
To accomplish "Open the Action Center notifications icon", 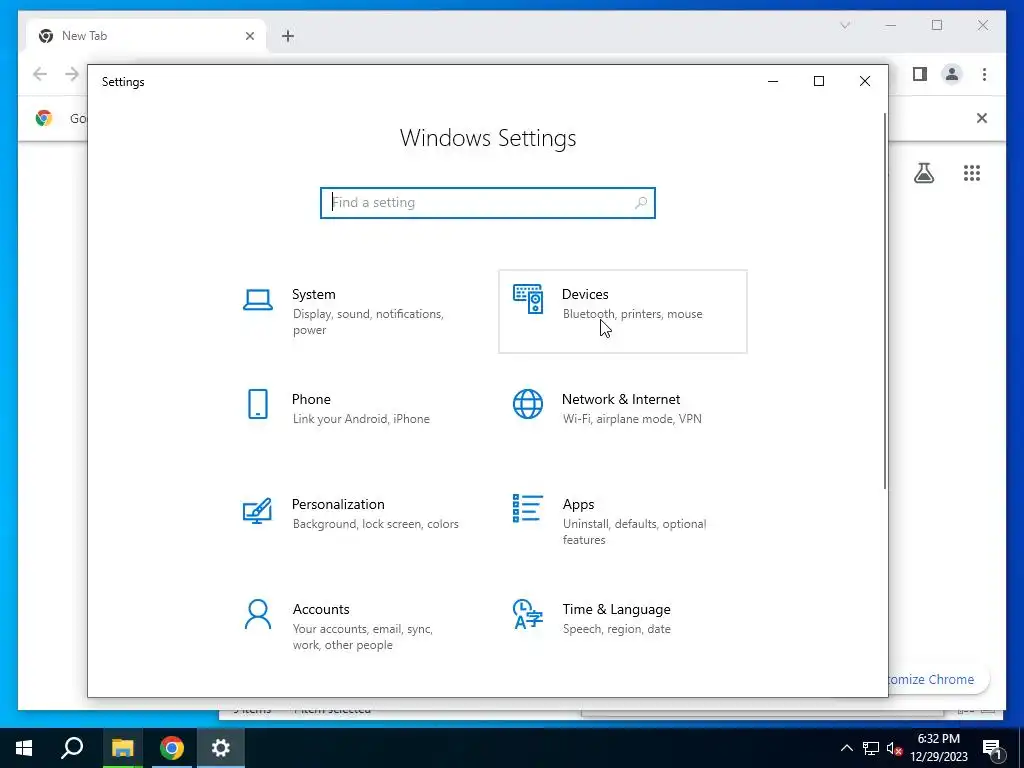I will click(993, 749).
